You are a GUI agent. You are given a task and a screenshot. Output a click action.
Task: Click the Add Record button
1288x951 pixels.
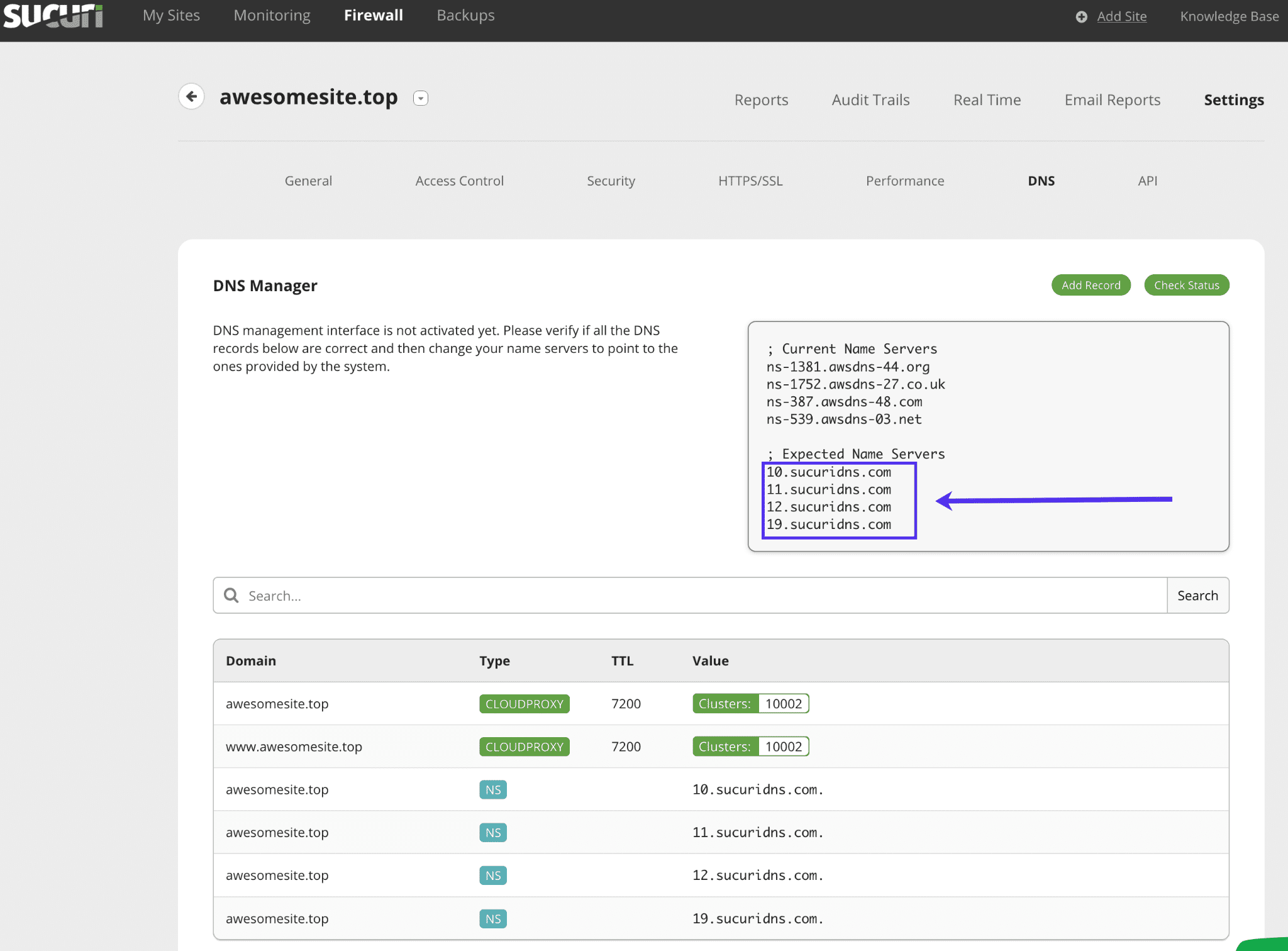tap(1090, 285)
